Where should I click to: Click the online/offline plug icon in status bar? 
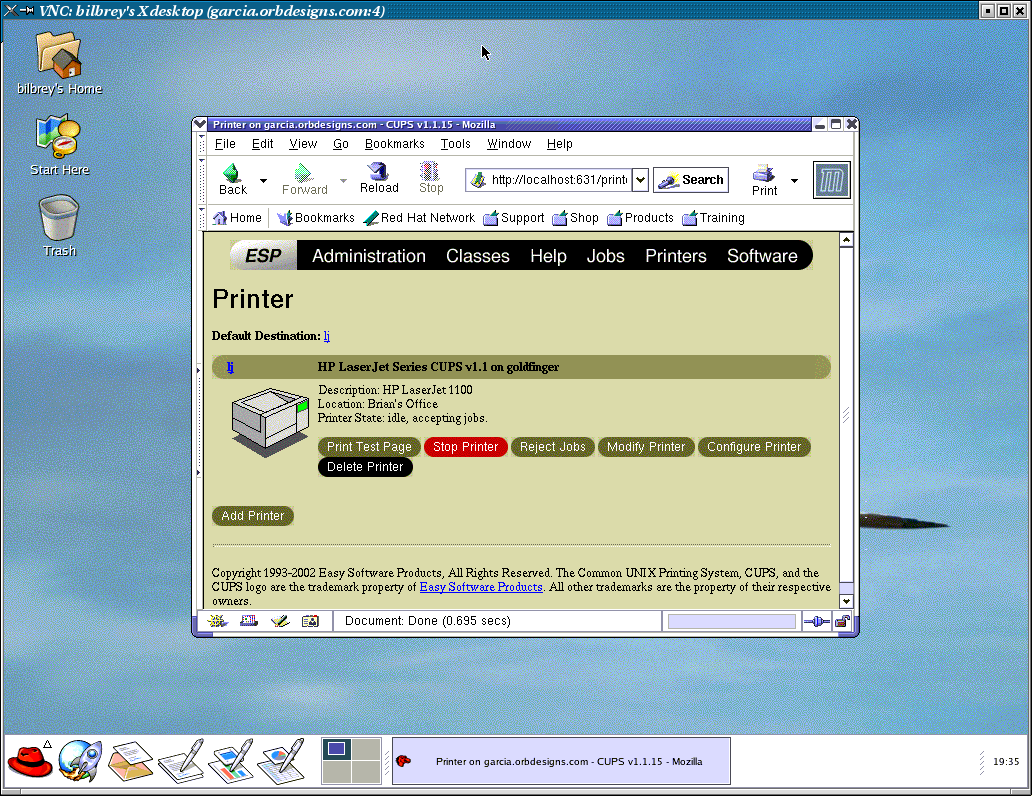(816, 621)
